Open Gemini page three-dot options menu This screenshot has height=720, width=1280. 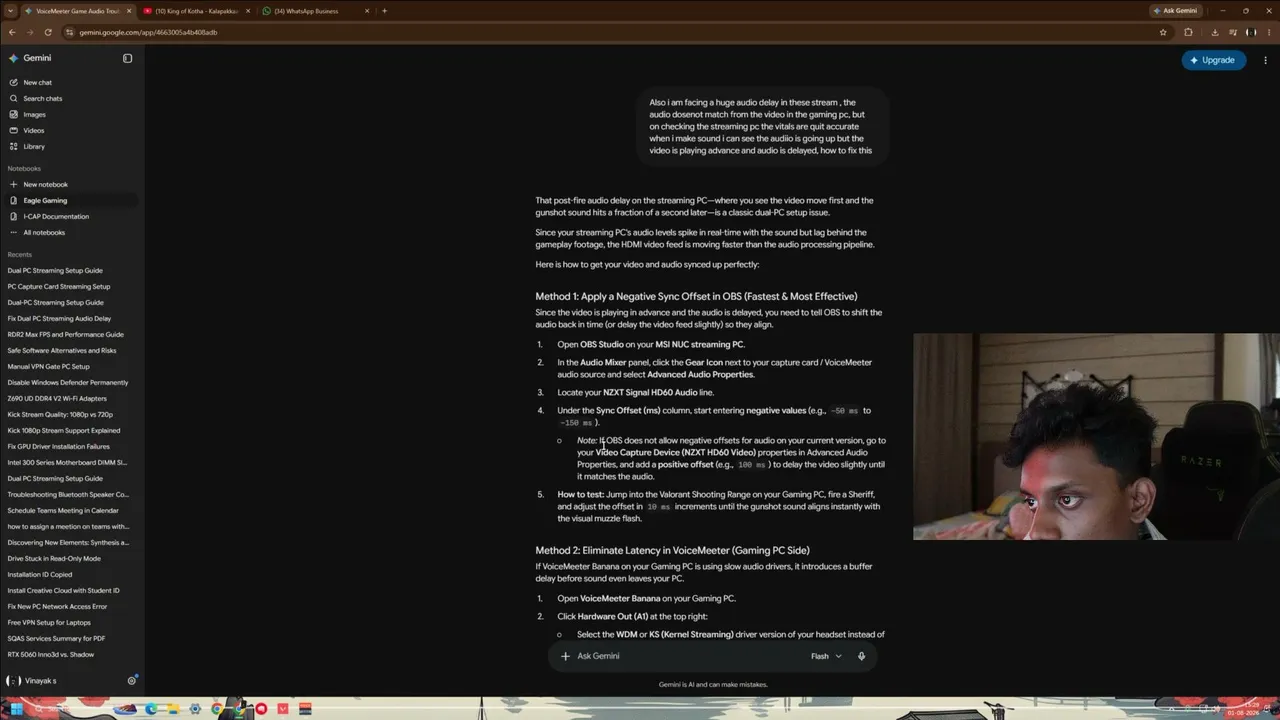(x=1267, y=60)
